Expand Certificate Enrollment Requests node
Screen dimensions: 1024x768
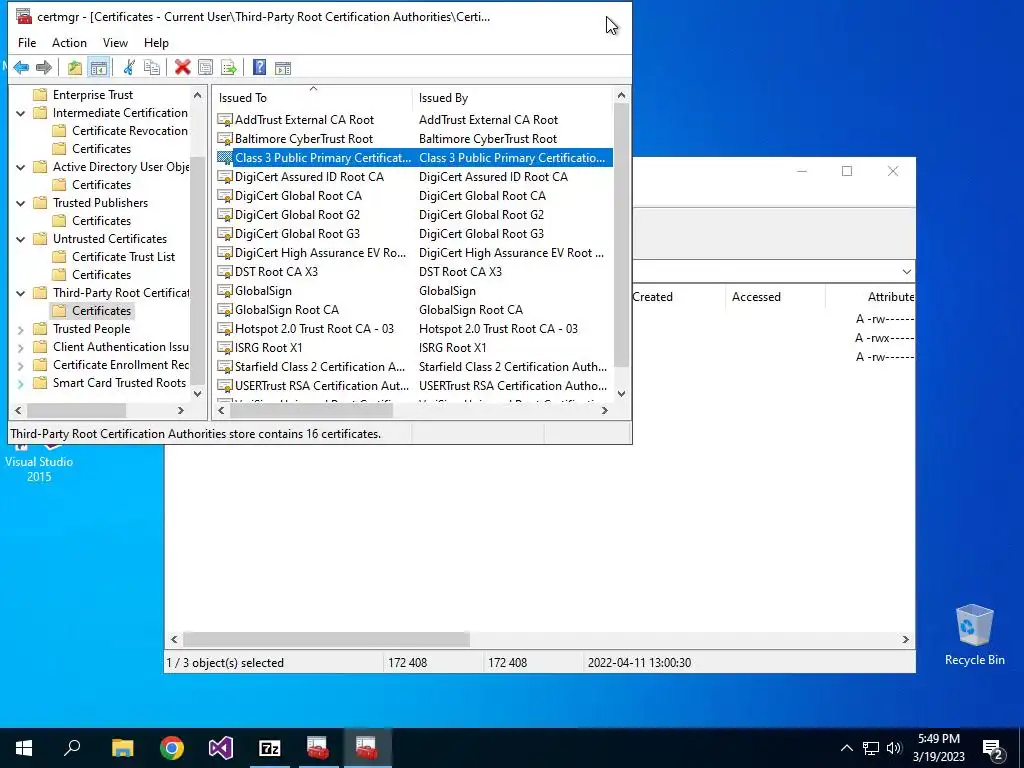click(21, 366)
